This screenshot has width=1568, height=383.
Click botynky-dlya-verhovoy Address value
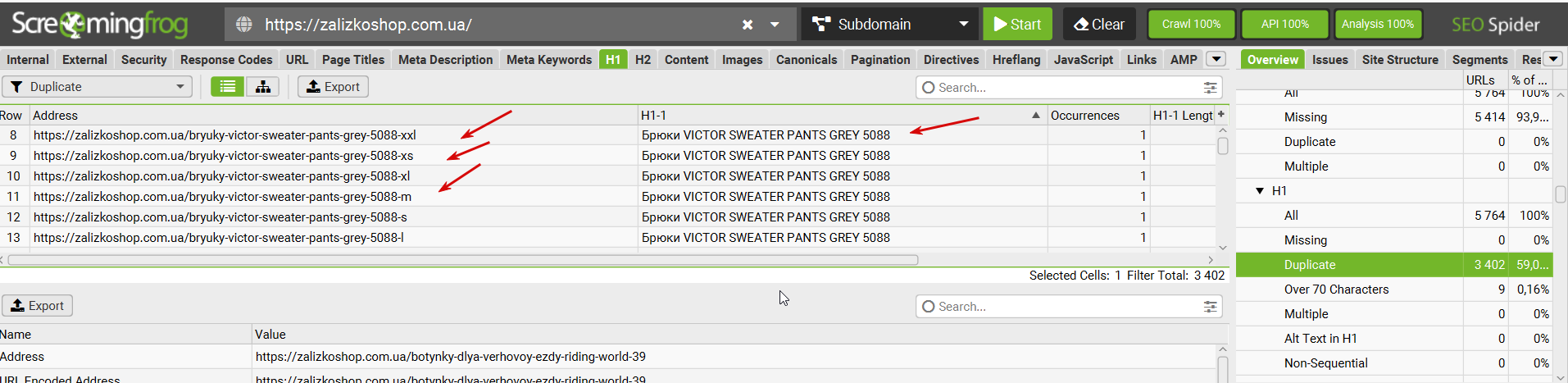(x=450, y=357)
